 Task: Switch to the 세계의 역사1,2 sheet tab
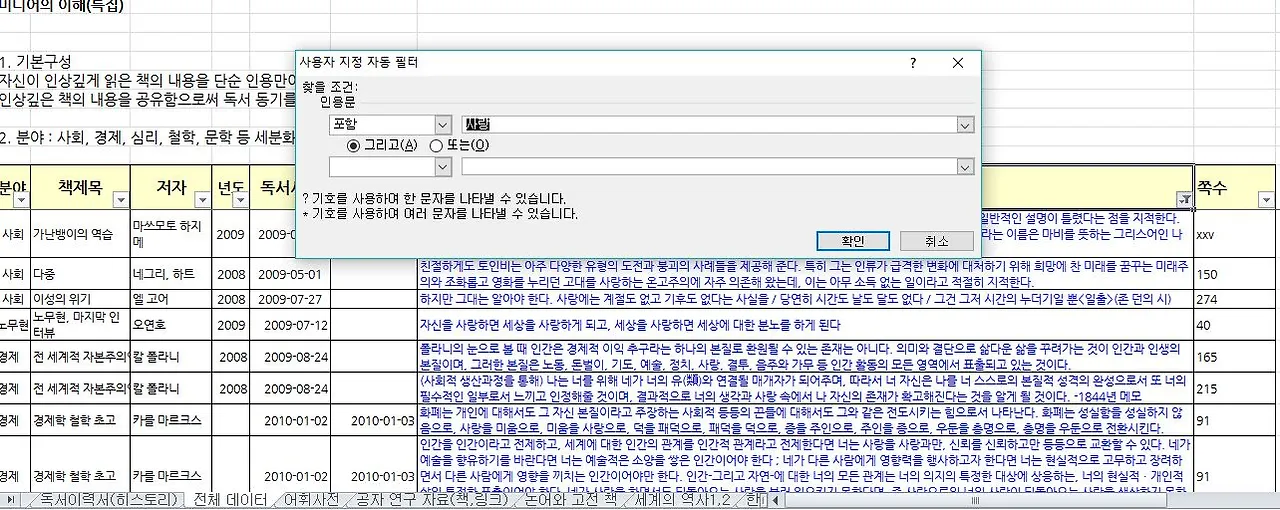(682, 500)
